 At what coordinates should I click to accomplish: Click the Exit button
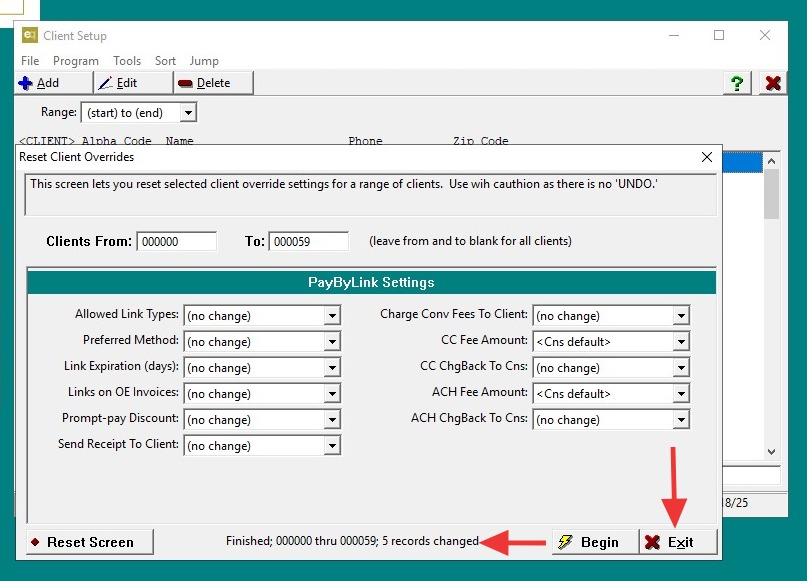678,542
